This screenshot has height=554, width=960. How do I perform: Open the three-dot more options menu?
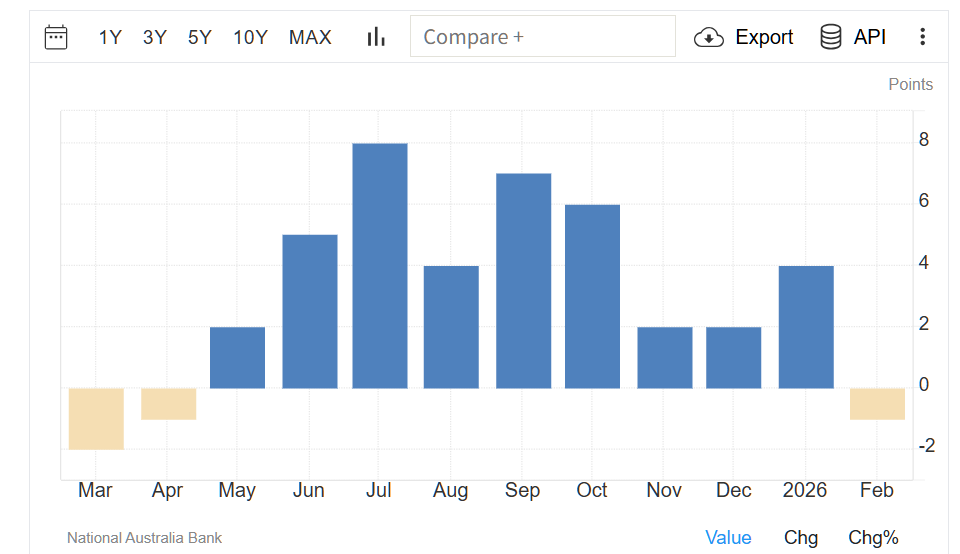(922, 37)
